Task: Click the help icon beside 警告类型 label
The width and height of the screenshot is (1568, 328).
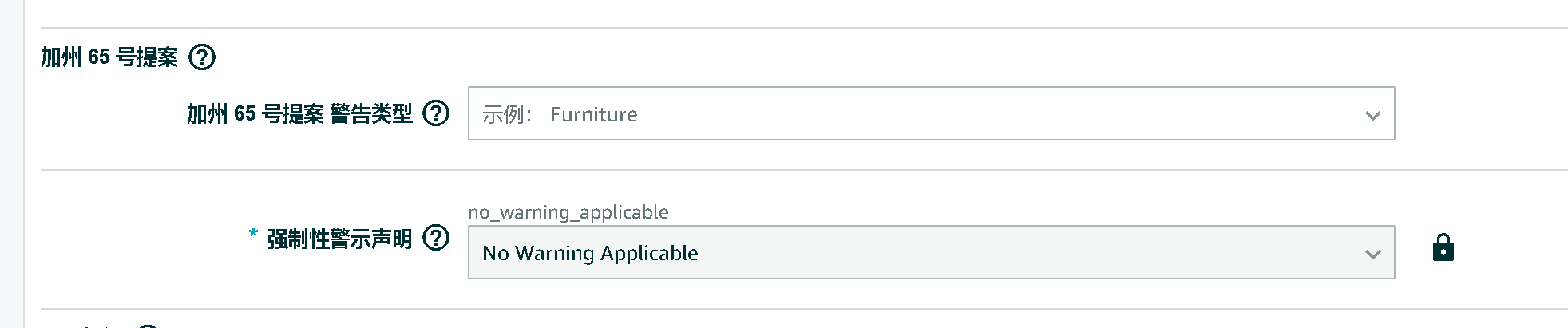Action: (436, 113)
